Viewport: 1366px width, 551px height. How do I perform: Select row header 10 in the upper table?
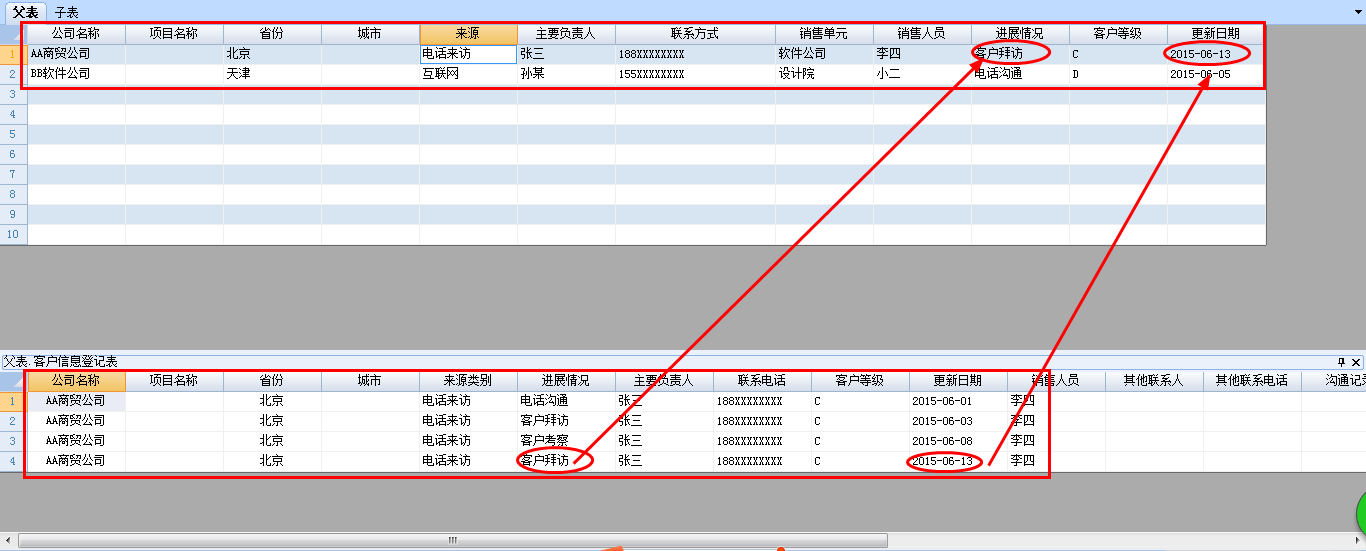point(13,234)
